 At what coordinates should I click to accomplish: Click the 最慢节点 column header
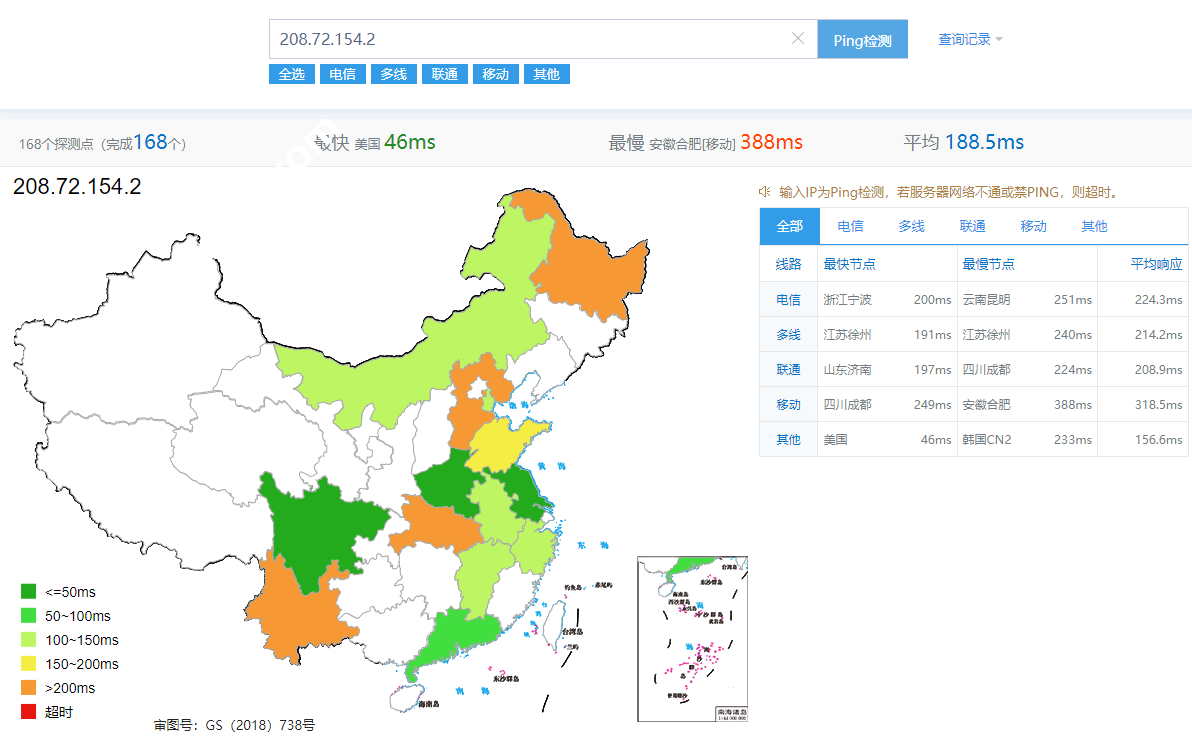point(988,264)
